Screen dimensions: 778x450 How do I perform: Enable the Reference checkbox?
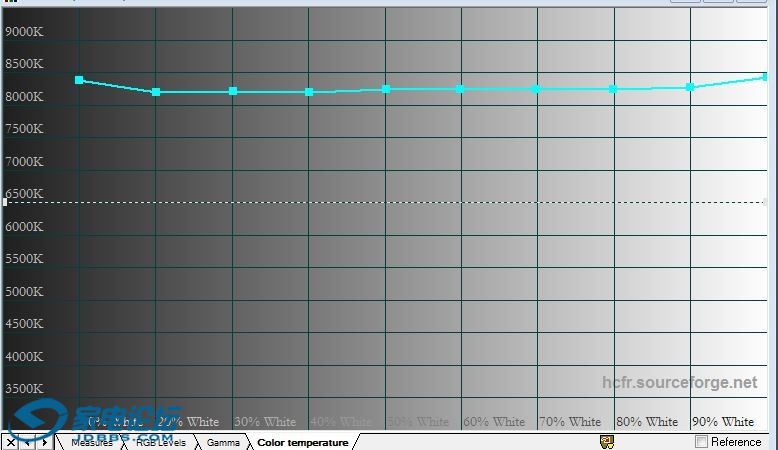click(x=702, y=442)
